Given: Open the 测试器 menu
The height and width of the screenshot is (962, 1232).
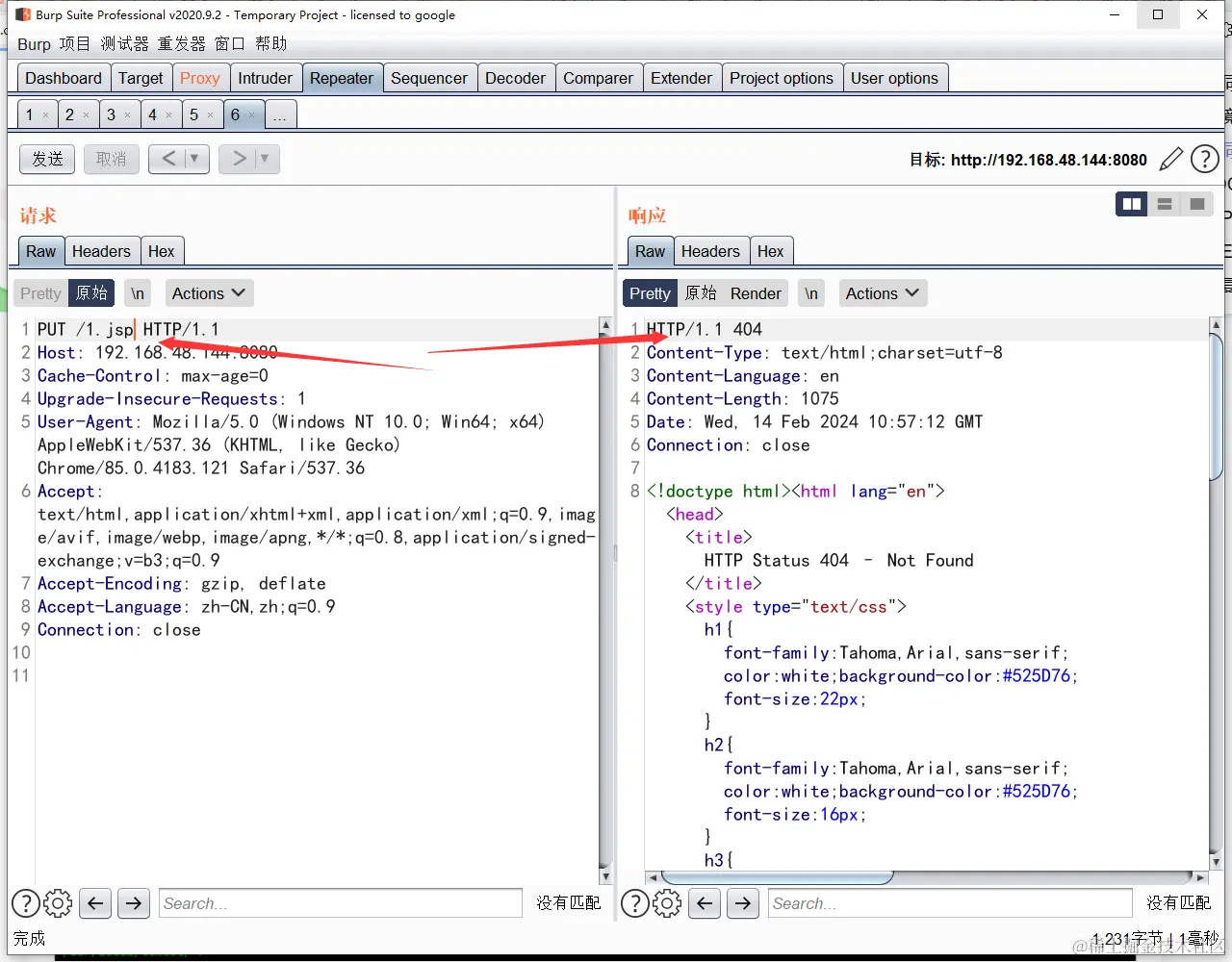Looking at the screenshot, I should (124, 44).
